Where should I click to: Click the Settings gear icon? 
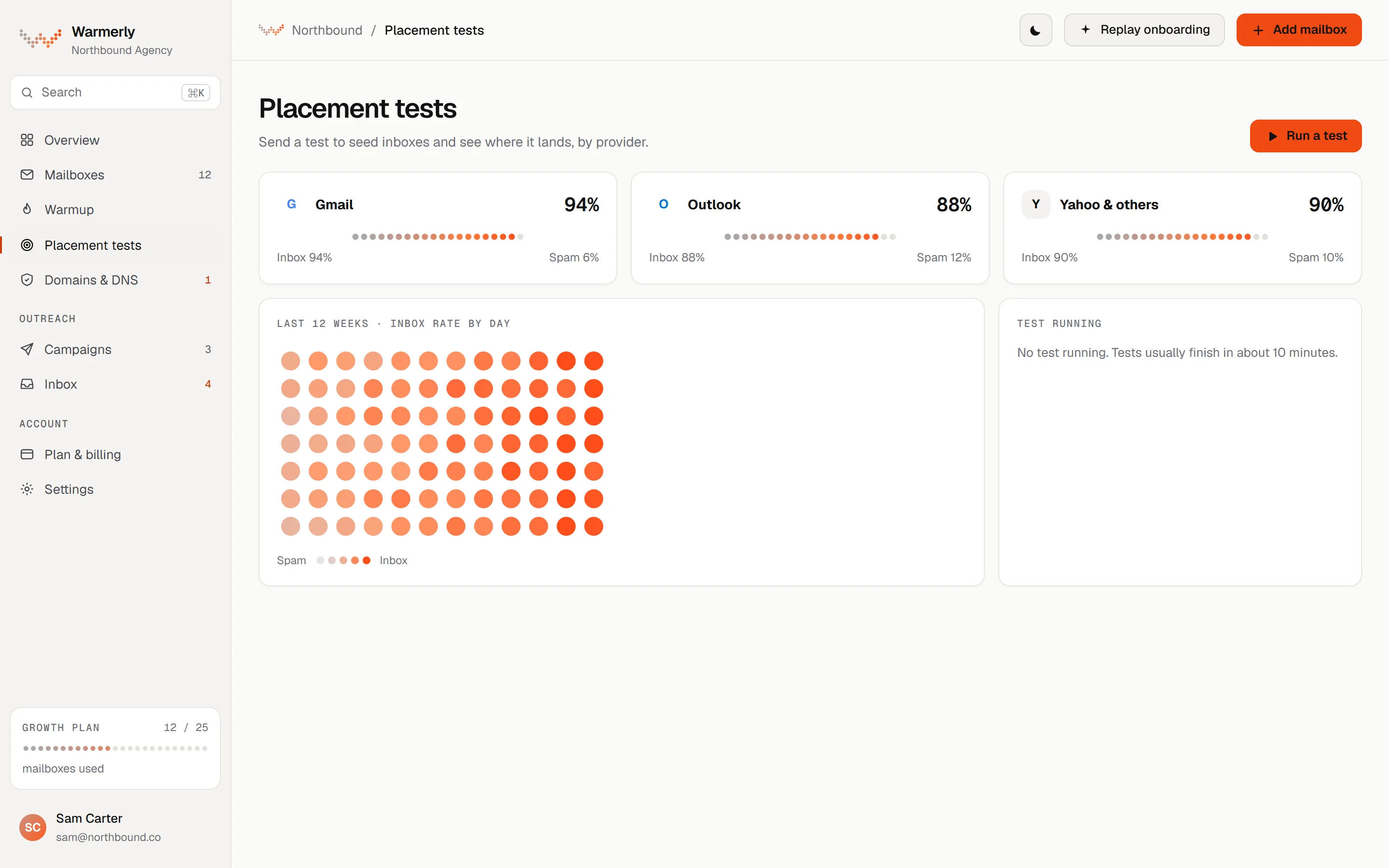(x=27, y=489)
